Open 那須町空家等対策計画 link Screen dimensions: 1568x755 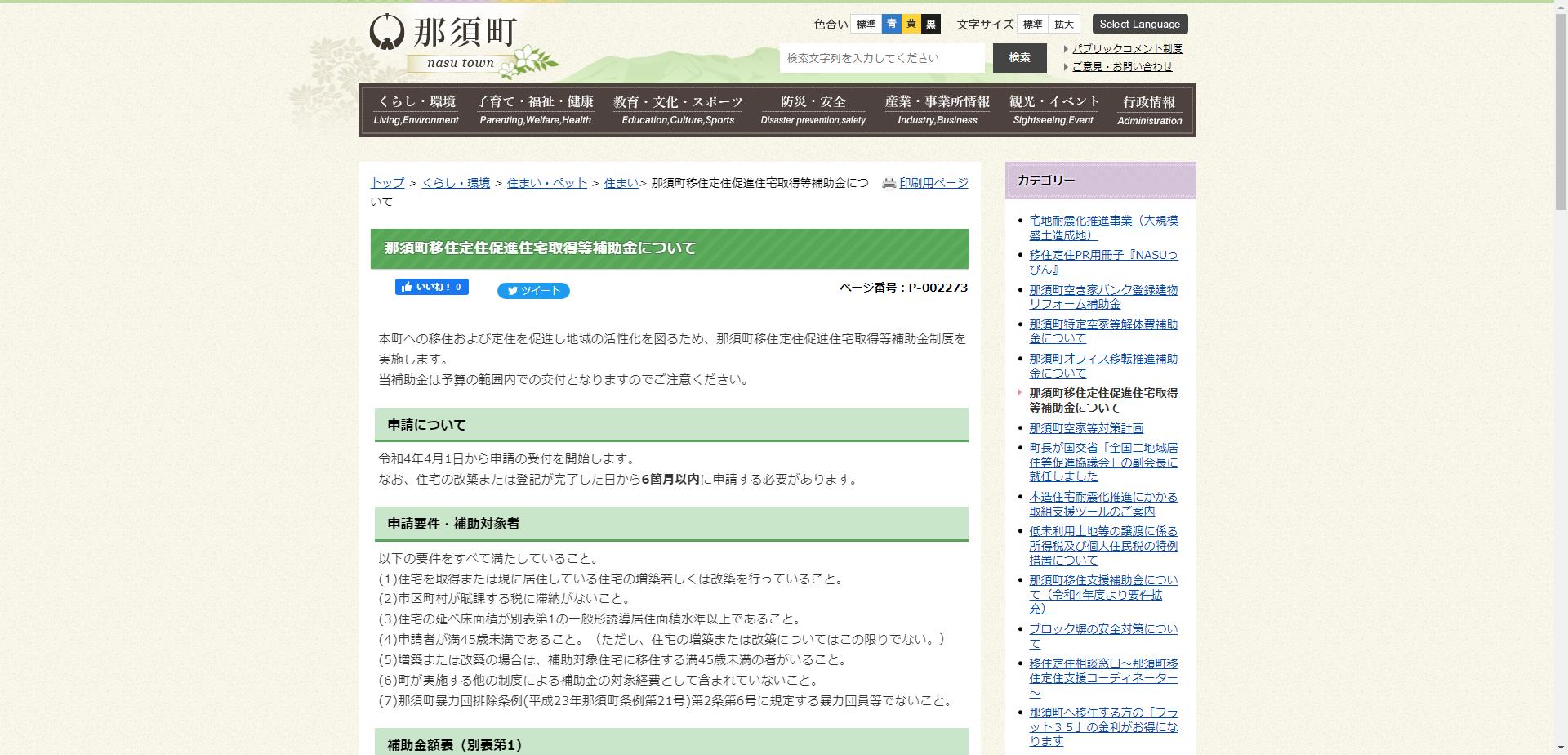[1086, 428]
